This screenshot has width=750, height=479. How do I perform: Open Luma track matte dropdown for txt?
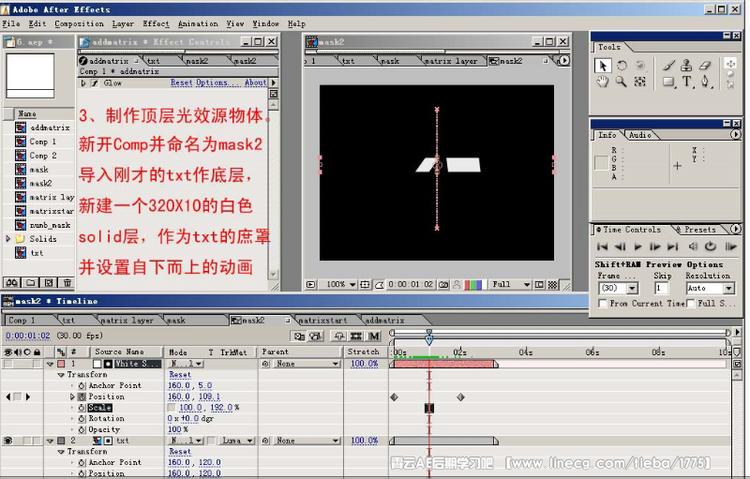coord(237,441)
